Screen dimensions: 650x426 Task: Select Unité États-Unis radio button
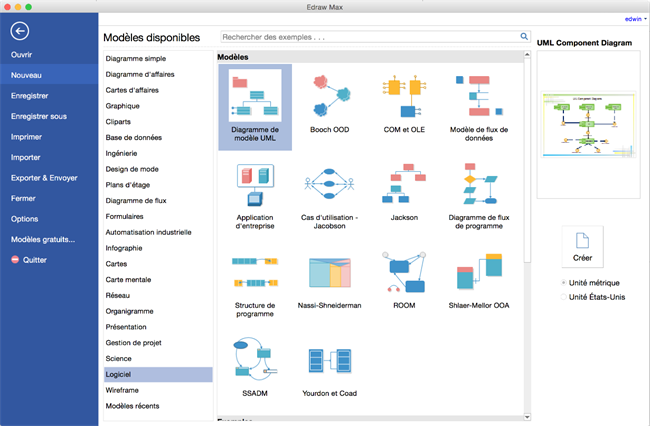tap(563, 297)
